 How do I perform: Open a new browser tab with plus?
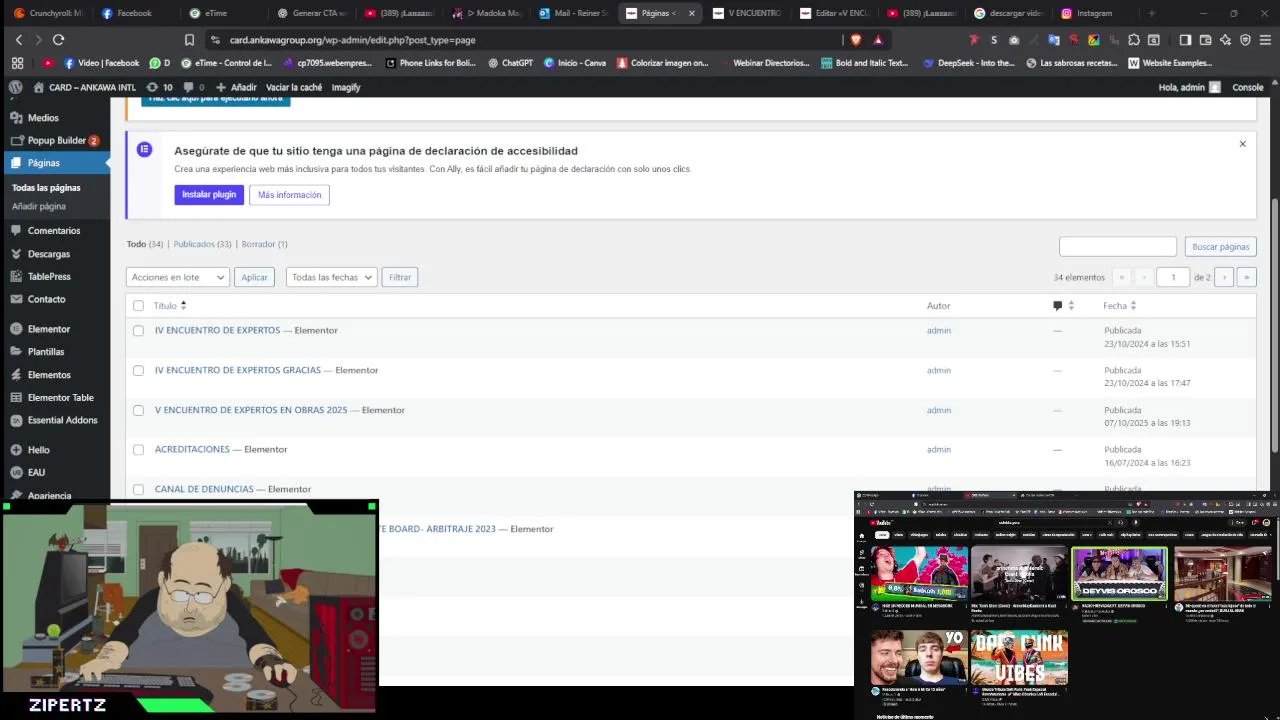1151,13
